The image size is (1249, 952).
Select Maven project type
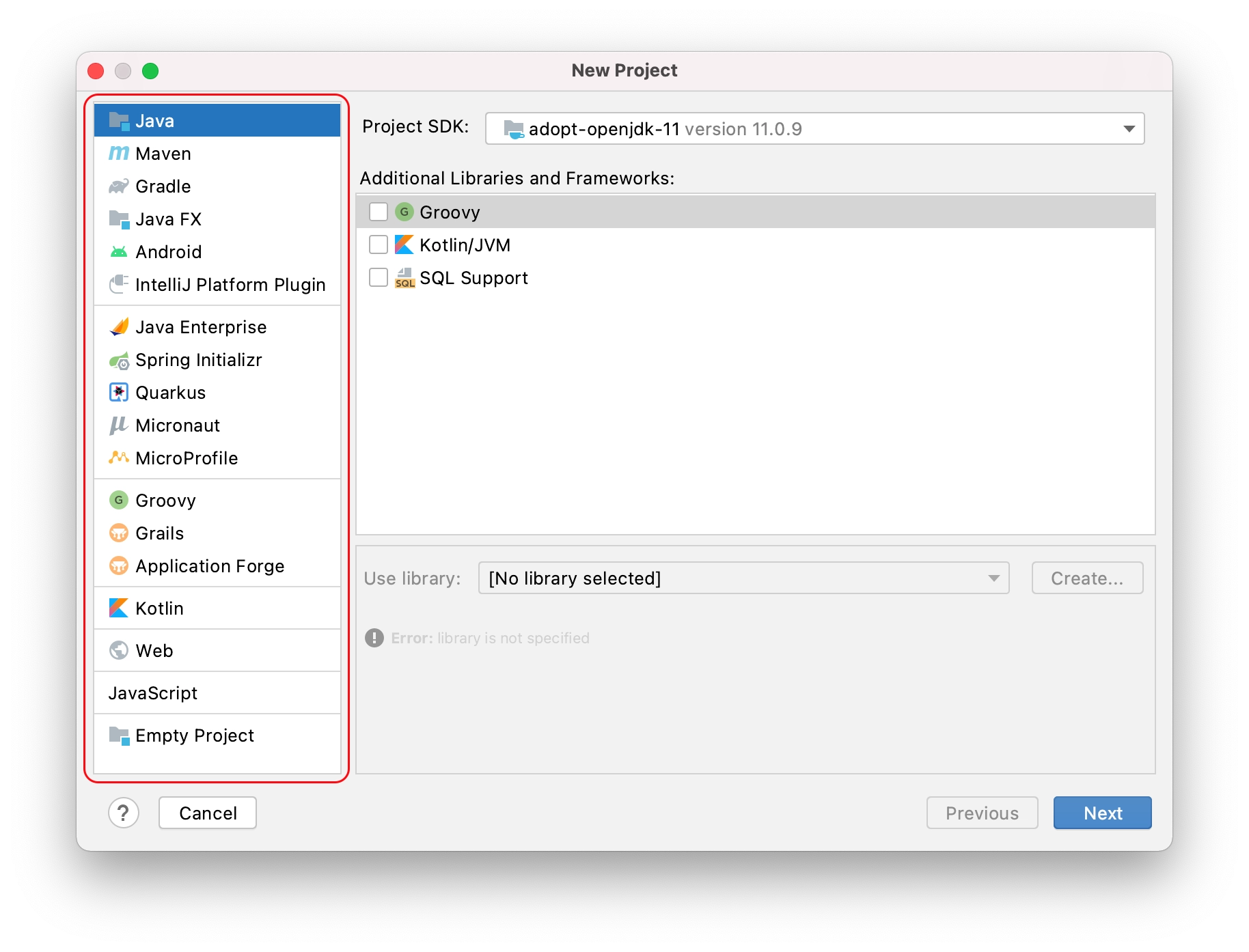(x=217, y=154)
